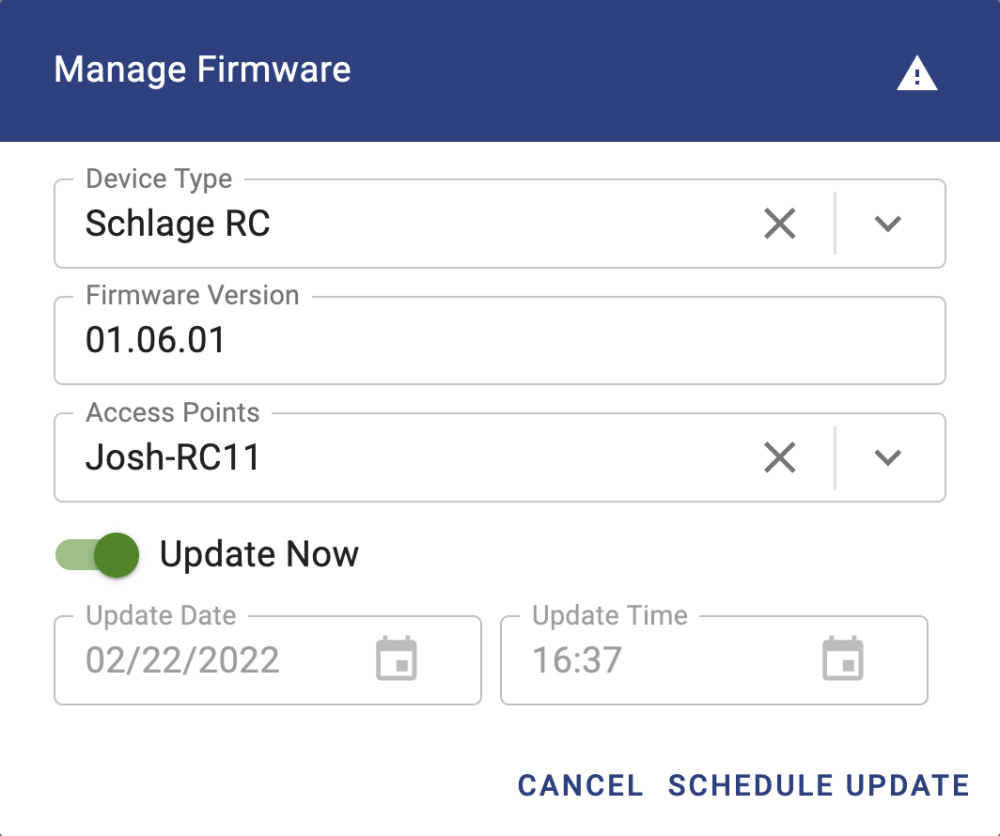Toggle the Update Now switch
This screenshot has width=1000, height=836.
pos(97,553)
